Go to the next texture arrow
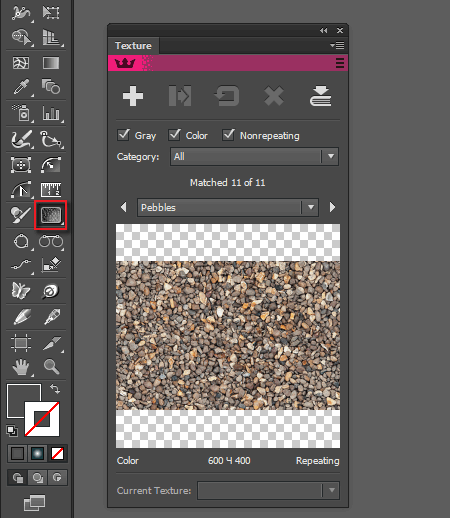The width and height of the screenshot is (450, 518). pyautogui.click(x=332, y=207)
